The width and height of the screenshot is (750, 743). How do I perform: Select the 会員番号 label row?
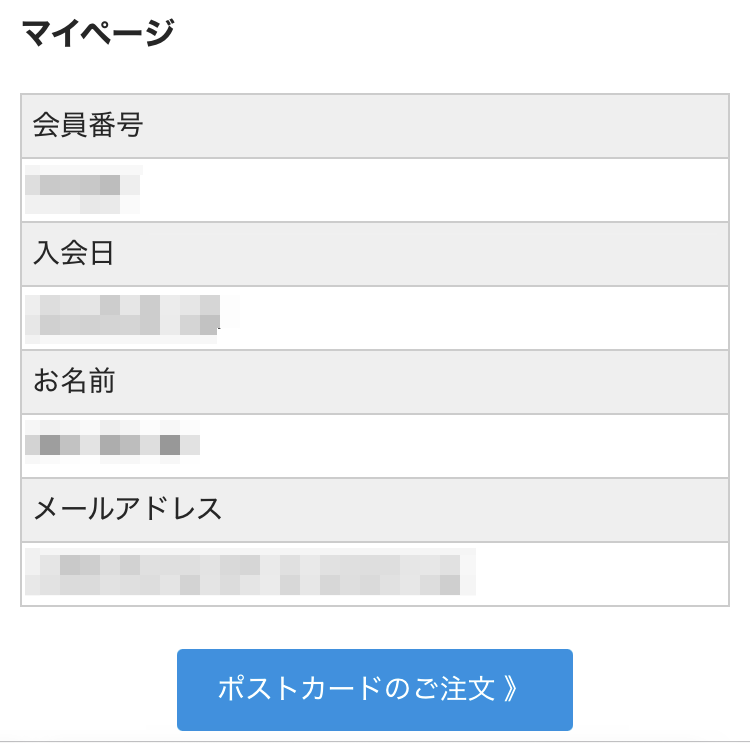point(374,126)
